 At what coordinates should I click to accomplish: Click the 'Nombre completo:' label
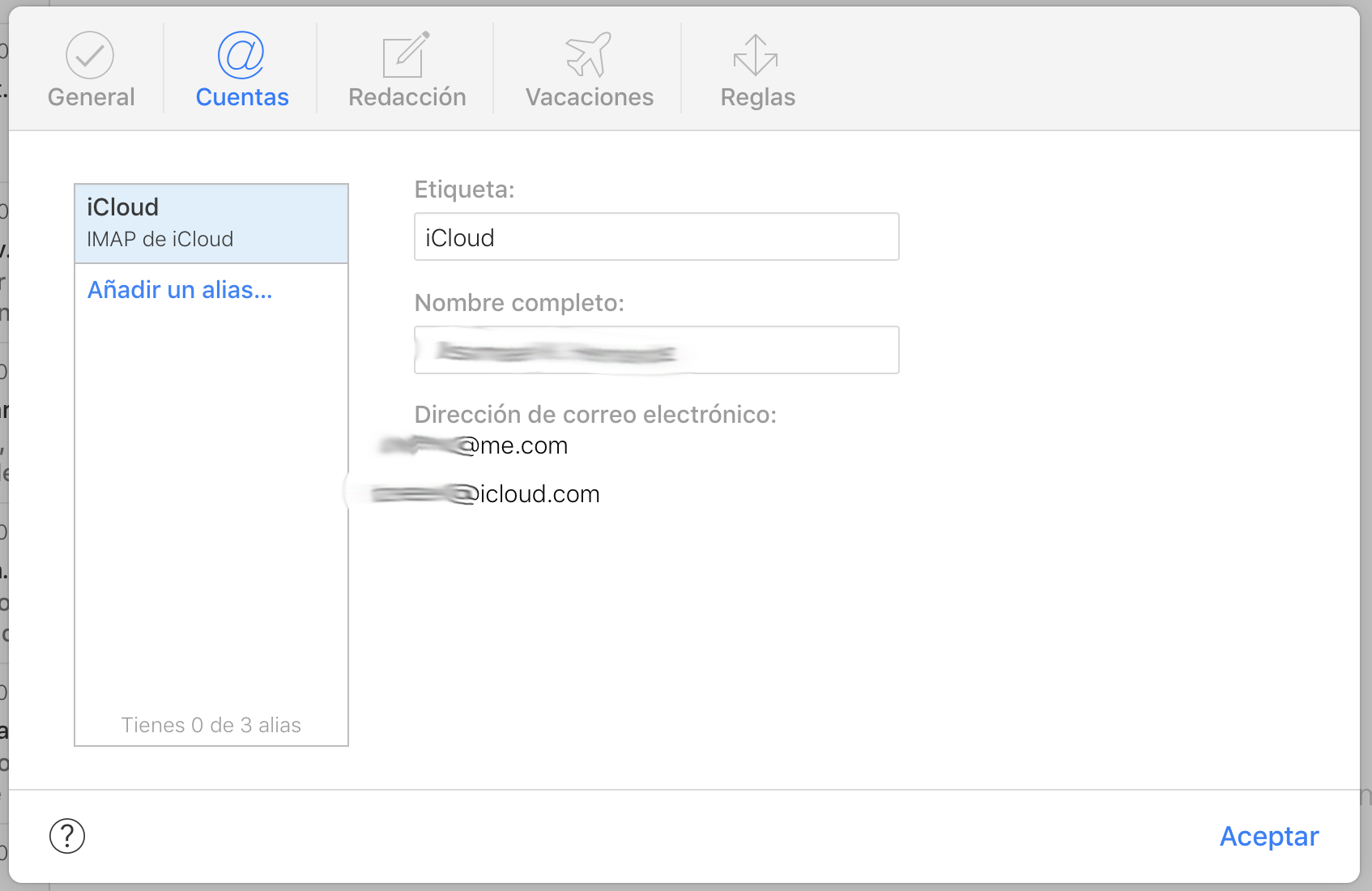tap(520, 303)
